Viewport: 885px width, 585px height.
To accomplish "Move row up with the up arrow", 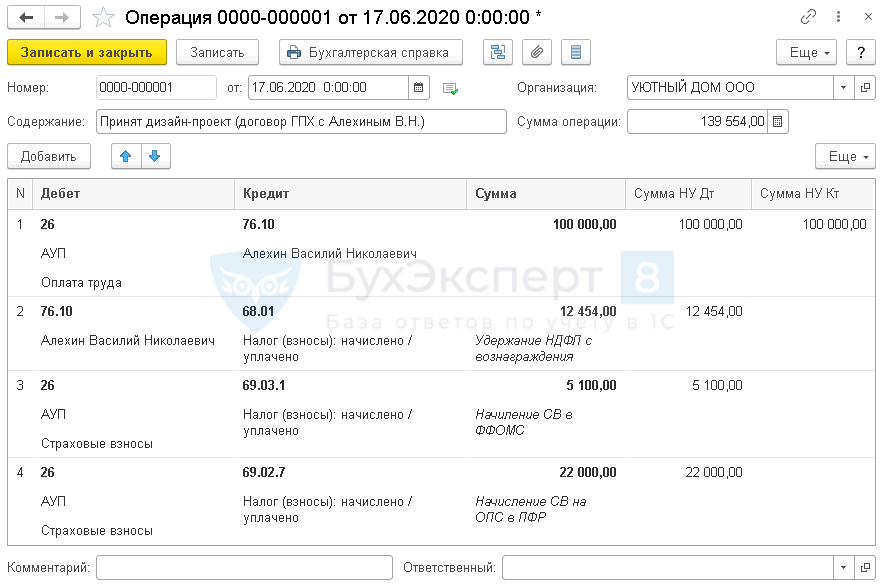I will click(x=125, y=156).
